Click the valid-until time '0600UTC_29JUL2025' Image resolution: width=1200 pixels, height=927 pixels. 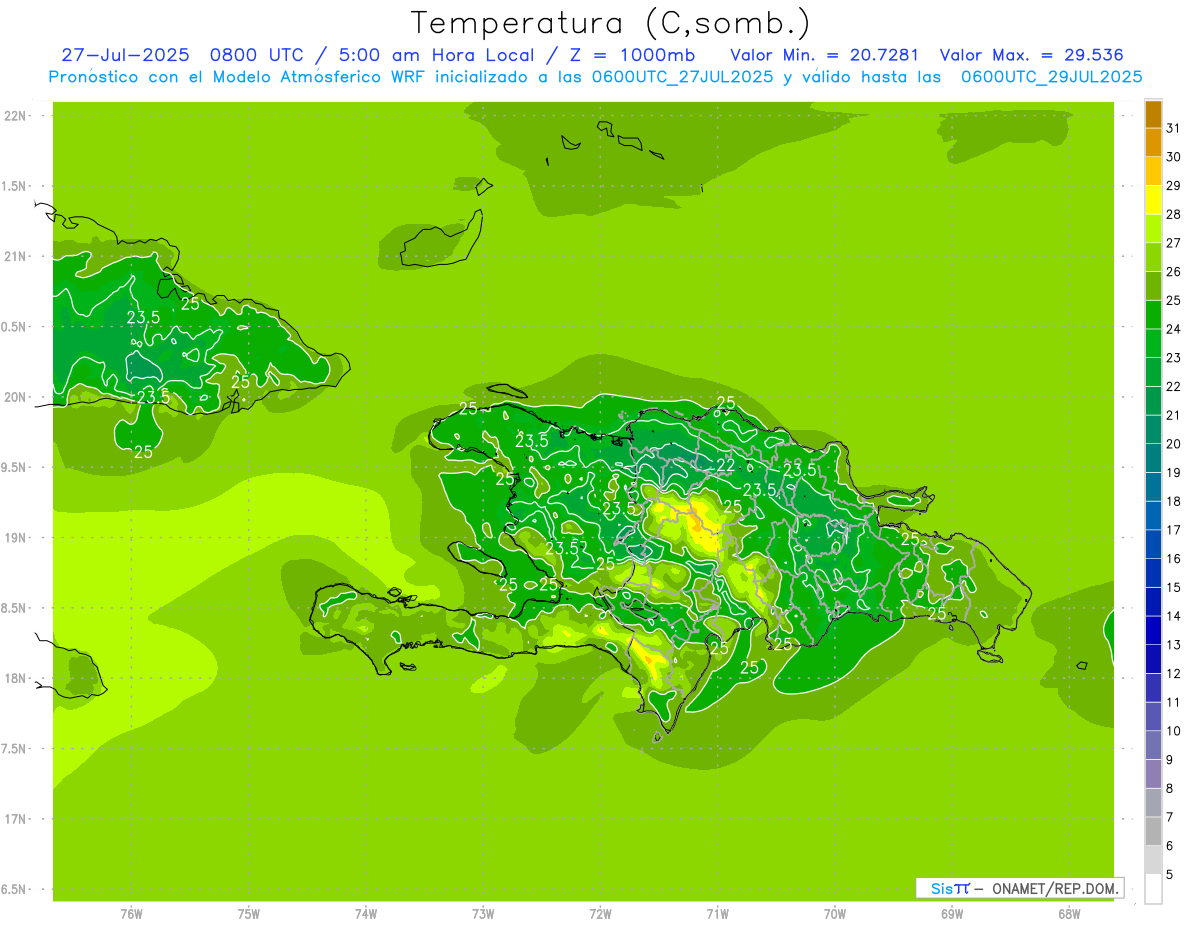coord(1052,77)
